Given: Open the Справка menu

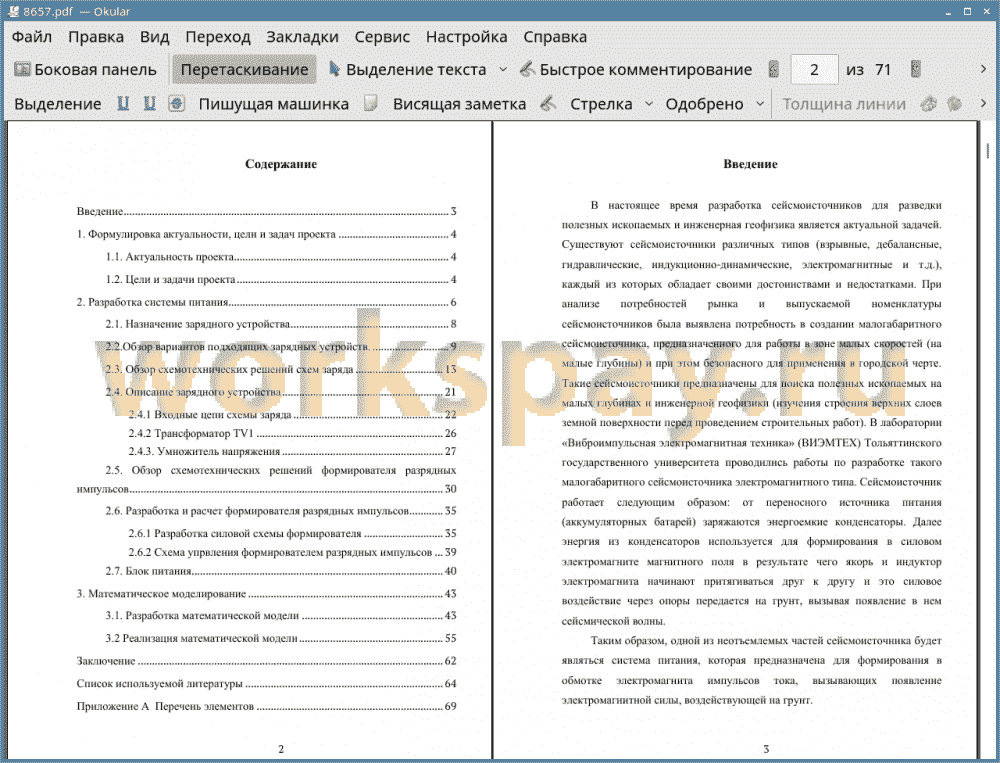Looking at the screenshot, I should click(555, 37).
